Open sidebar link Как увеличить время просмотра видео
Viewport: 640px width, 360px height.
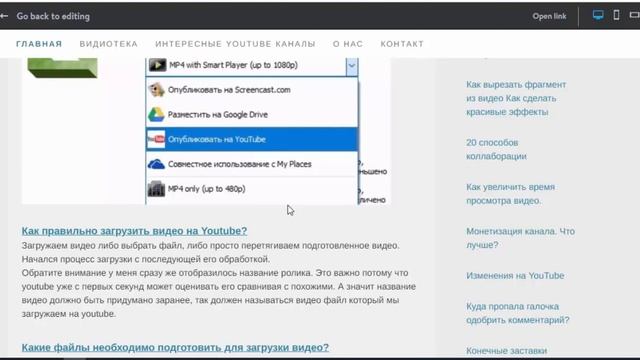pos(511,194)
